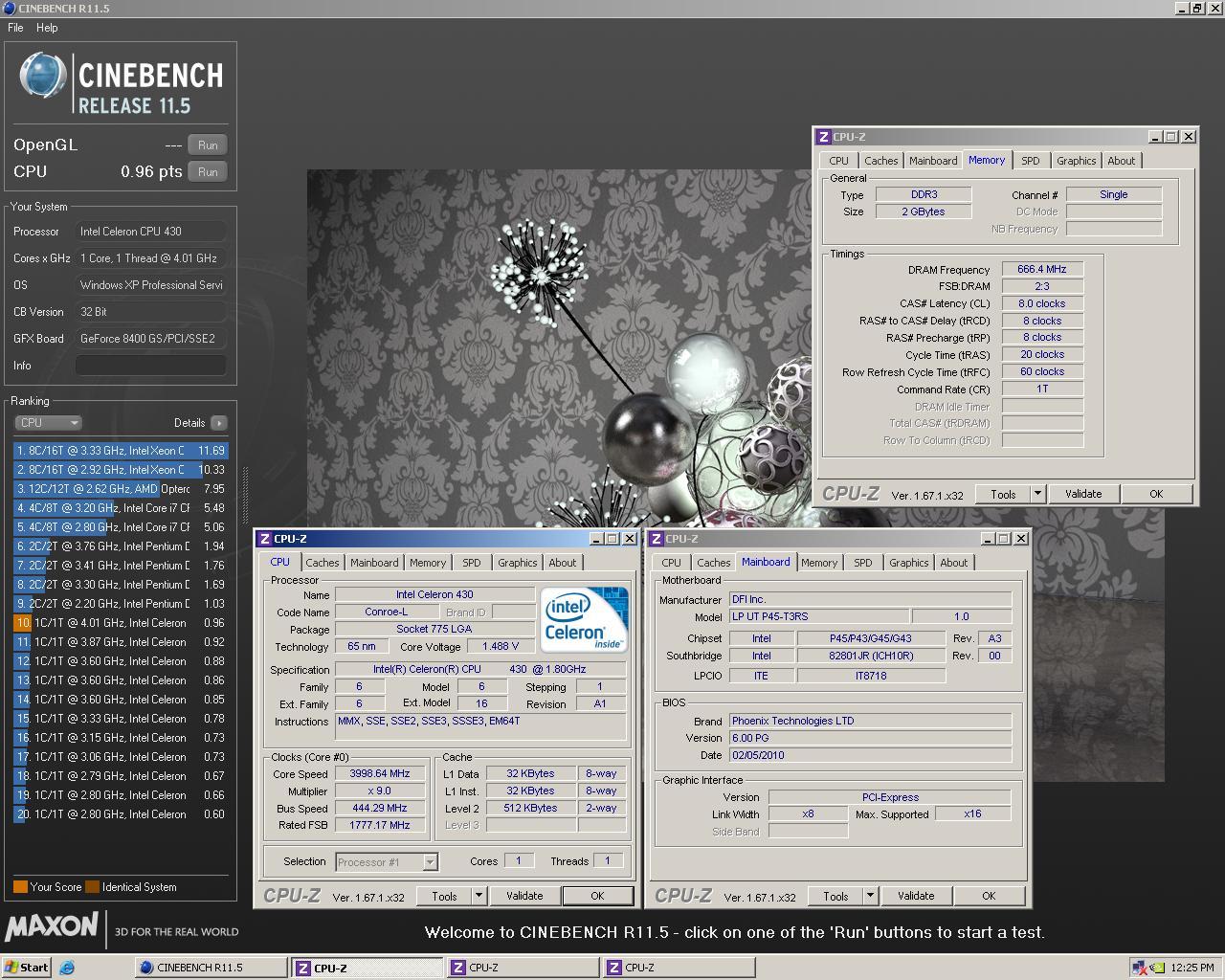The height and width of the screenshot is (980, 1225).
Task: Open the CPU ranking type dropdown
Action: (x=48, y=423)
